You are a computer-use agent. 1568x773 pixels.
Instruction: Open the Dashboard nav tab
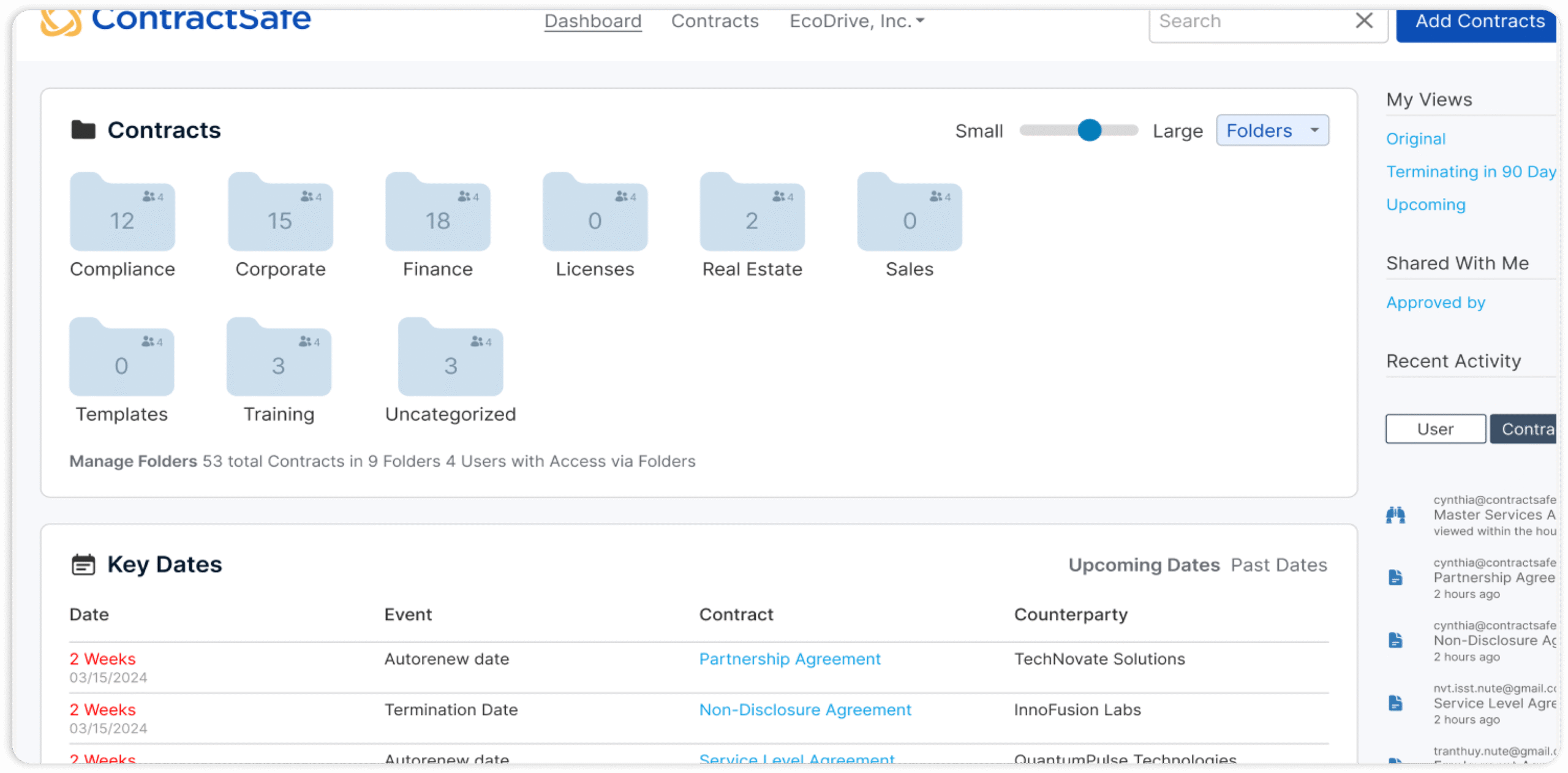592,21
